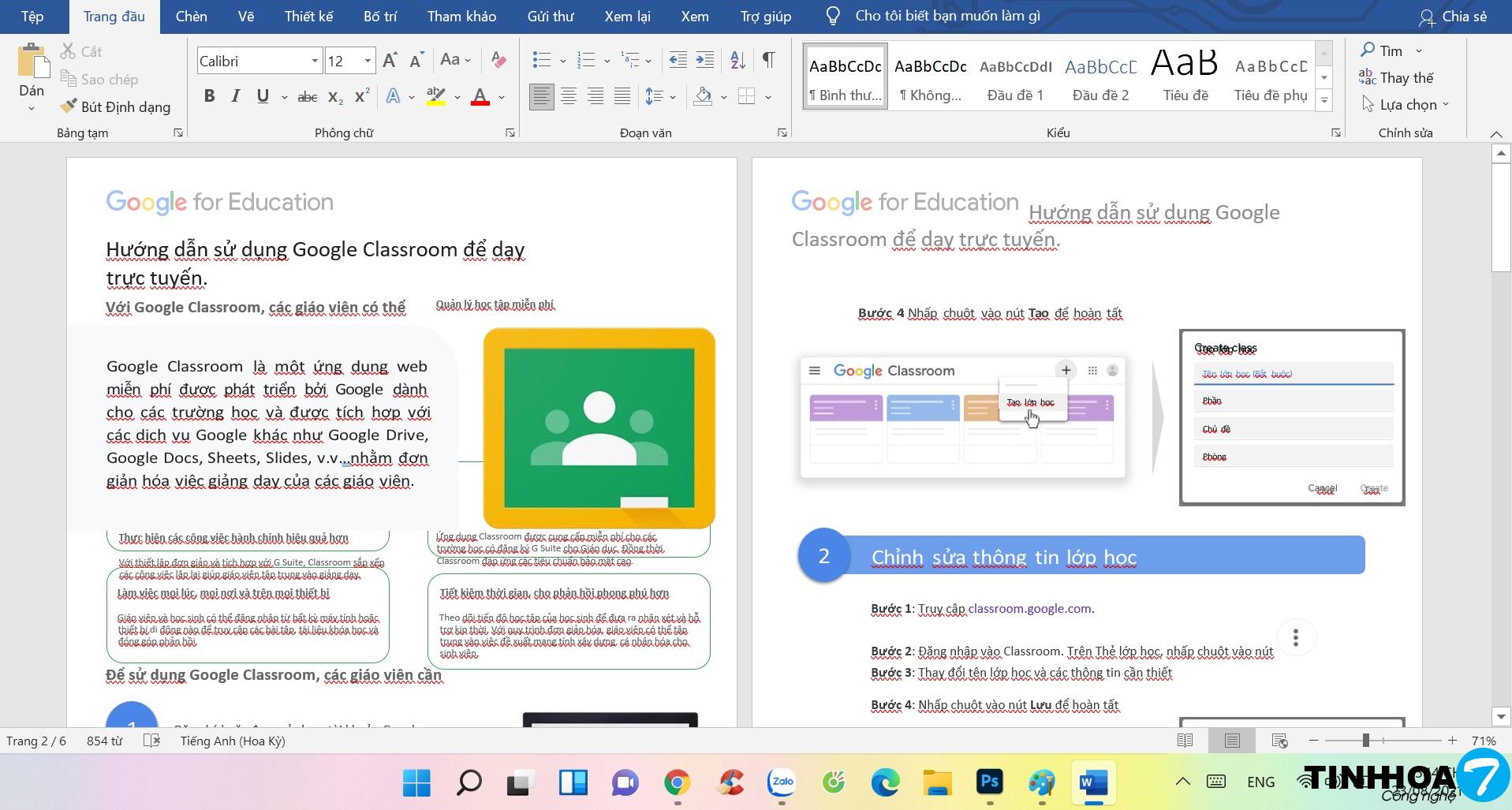Viewport: 1512px width, 810px height.
Task: Toggle Bold formatting
Action: point(209,96)
